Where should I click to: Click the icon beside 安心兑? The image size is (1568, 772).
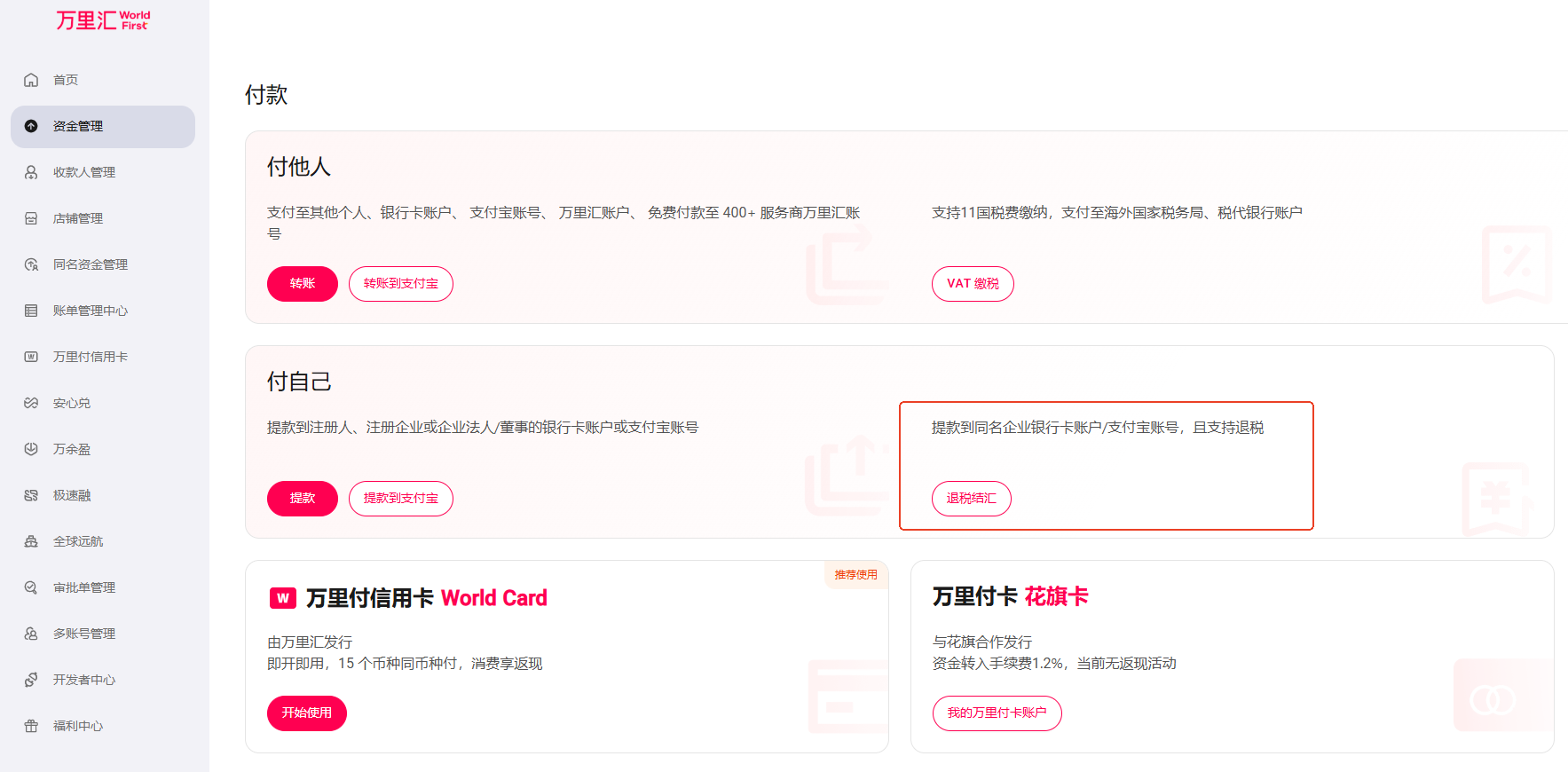(31, 403)
